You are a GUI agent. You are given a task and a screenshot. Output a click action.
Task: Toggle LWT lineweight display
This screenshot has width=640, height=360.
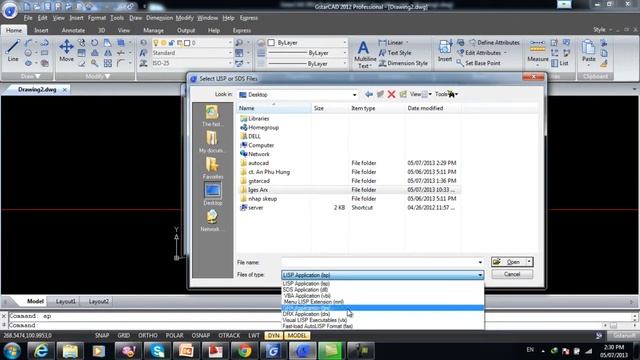click(254, 336)
